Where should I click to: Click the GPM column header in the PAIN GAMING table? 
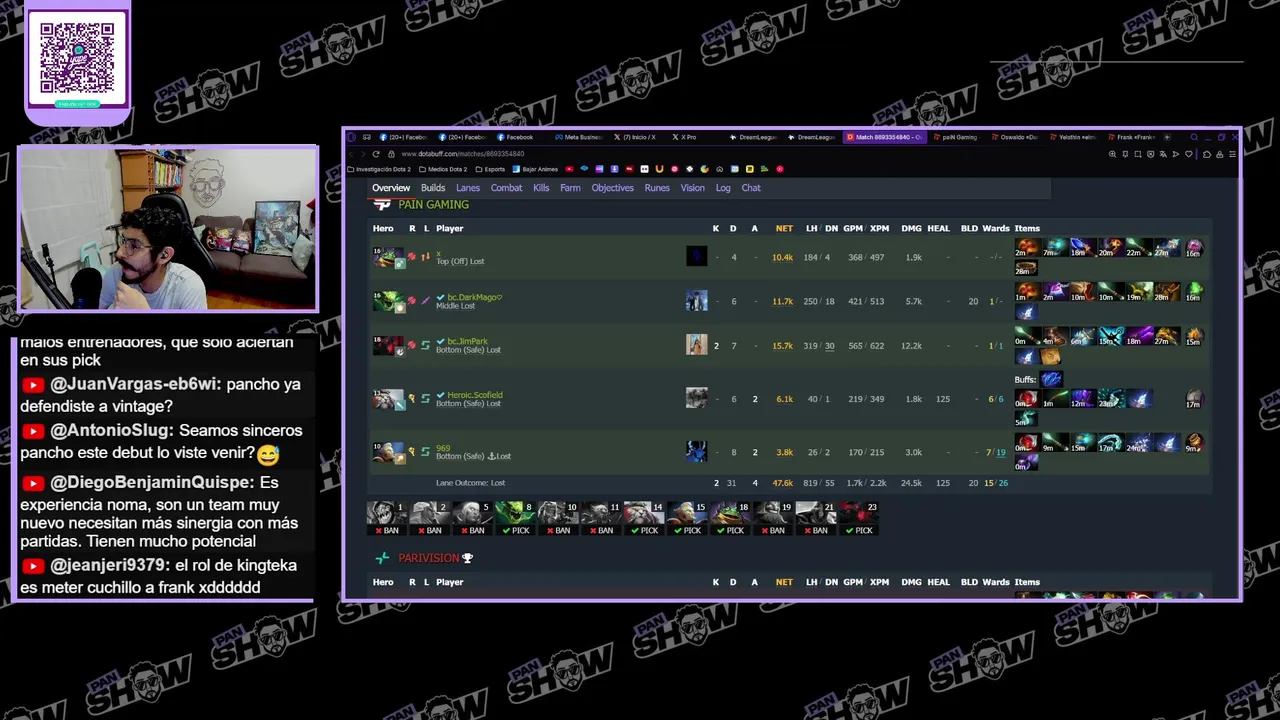pos(853,229)
